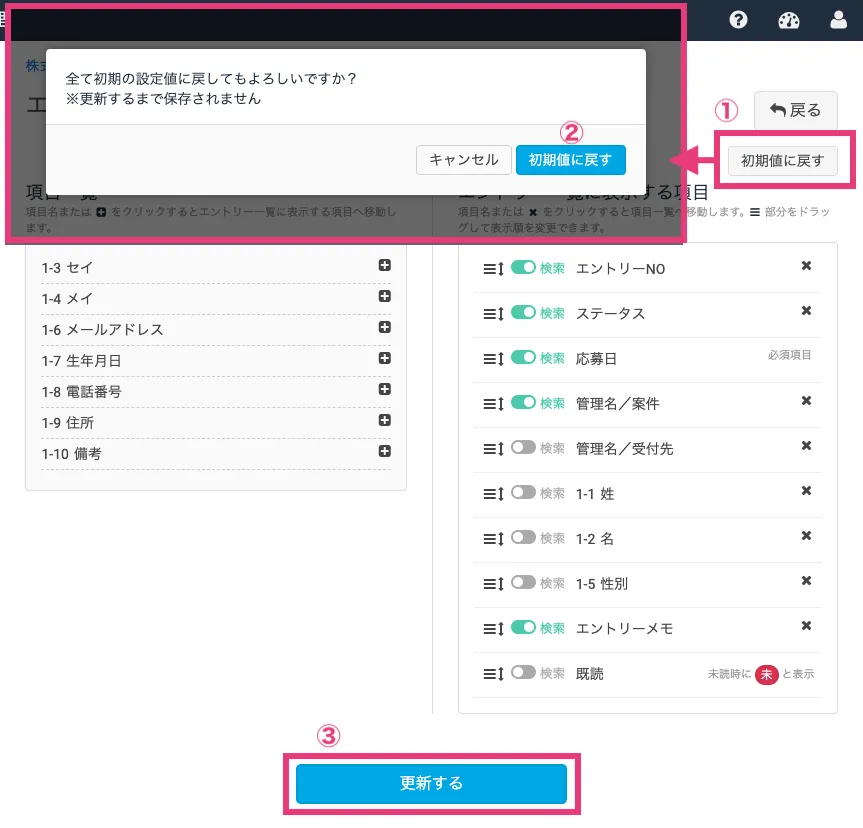Disable search toggle for エントリーNO

[x=523, y=268]
